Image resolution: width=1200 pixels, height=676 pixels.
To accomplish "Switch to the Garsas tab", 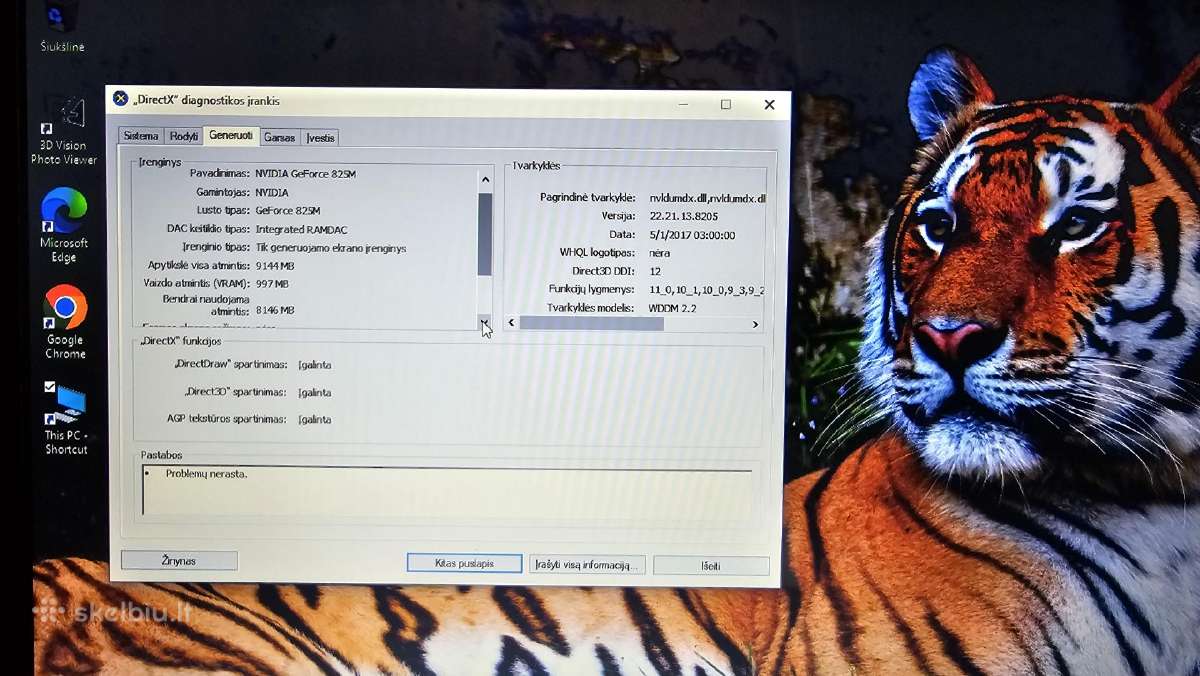I will (280, 138).
